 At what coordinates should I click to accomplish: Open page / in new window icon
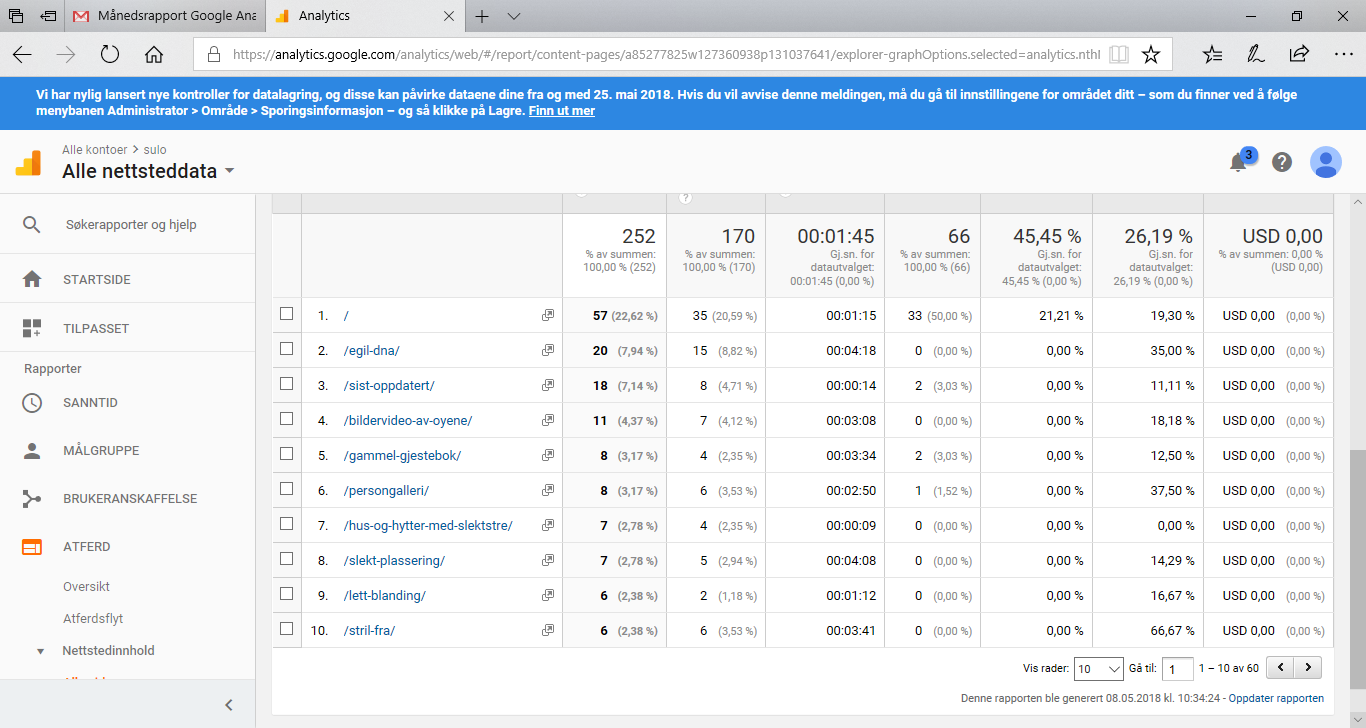tap(547, 315)
